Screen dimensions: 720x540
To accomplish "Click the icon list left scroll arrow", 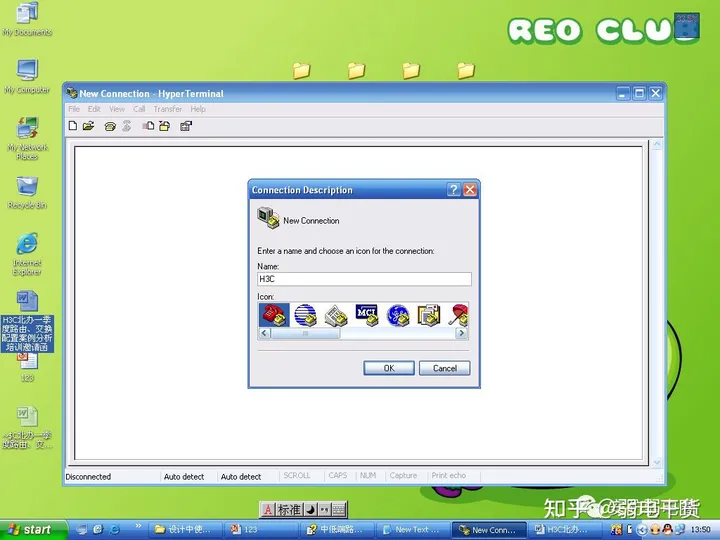I will (x=264, y=333).
